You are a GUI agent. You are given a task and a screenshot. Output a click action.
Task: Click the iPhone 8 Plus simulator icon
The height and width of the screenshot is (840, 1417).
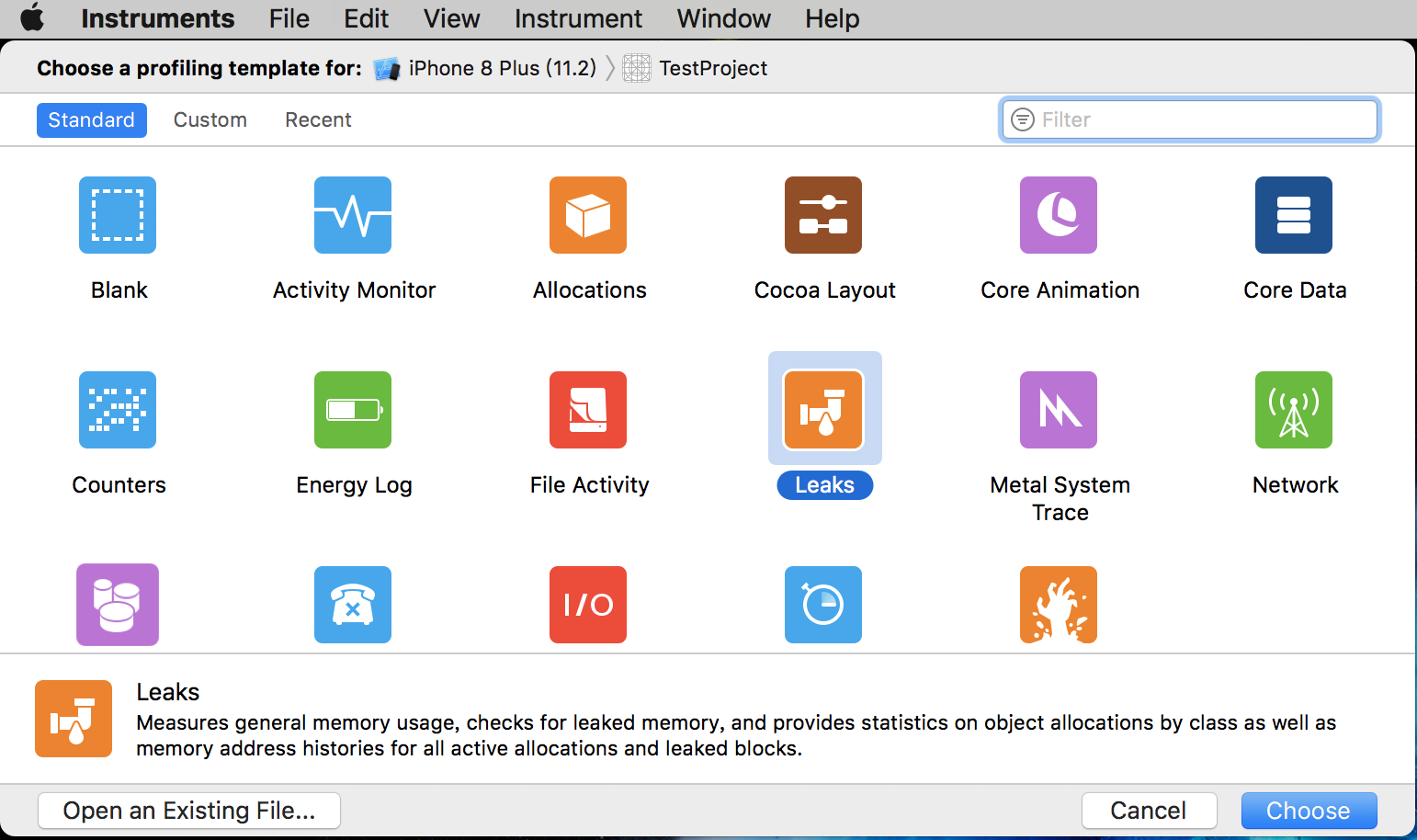click(387, 68)
